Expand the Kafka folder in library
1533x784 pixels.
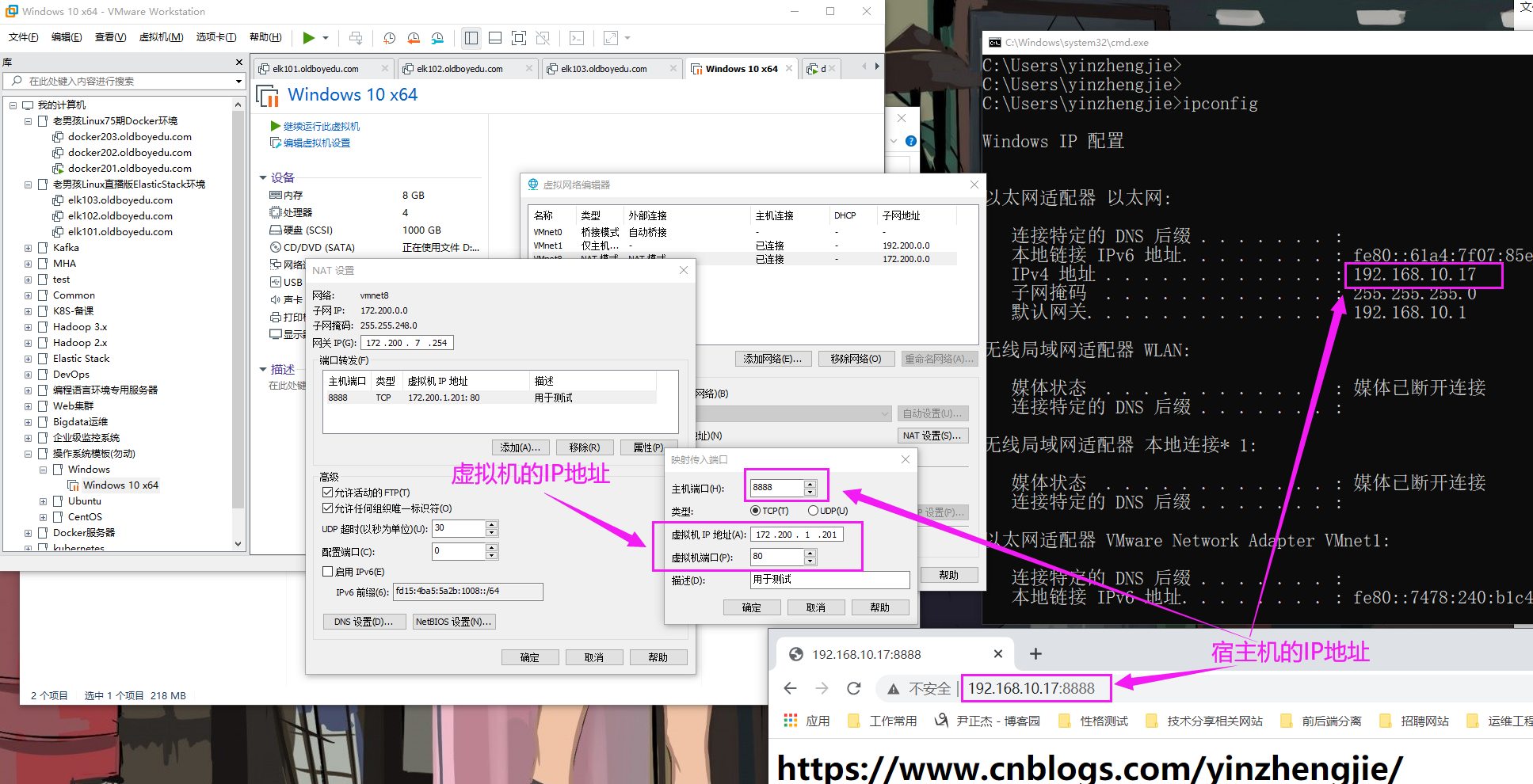[x=28, y=248]
